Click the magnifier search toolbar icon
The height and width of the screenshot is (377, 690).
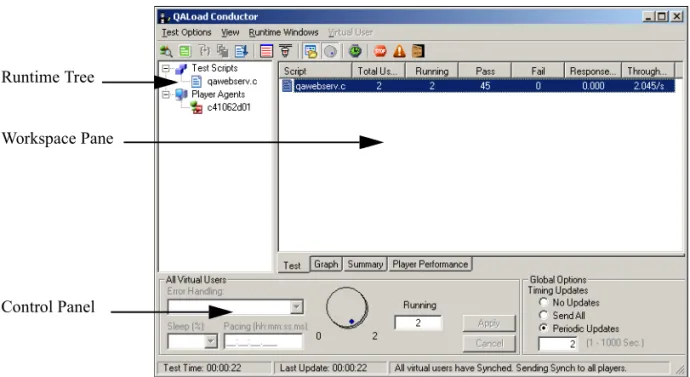point(166,51)
